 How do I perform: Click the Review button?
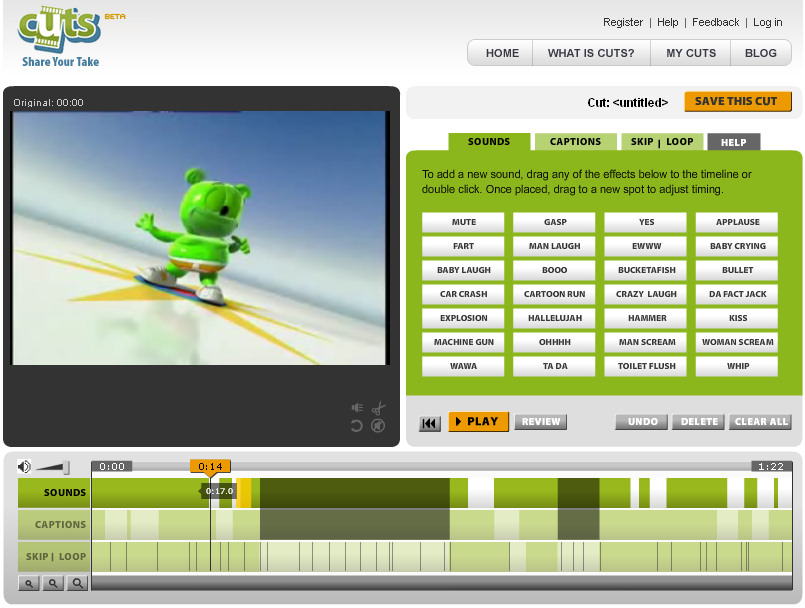coord(541,422)
